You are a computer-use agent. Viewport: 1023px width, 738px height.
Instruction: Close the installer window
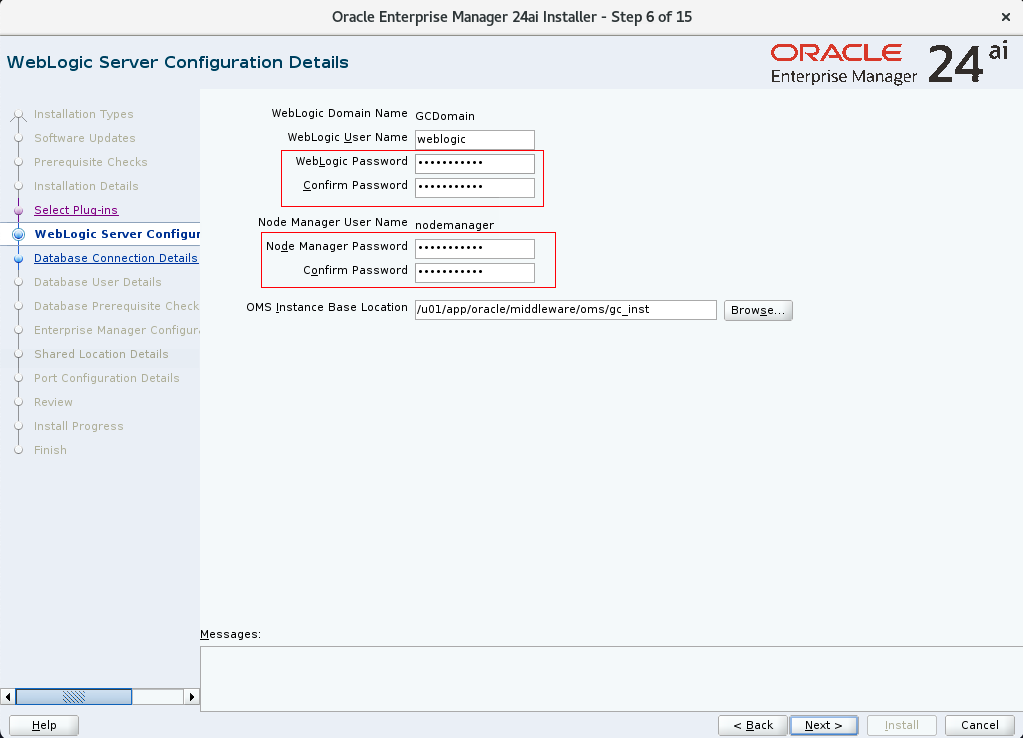point(1005,17)
